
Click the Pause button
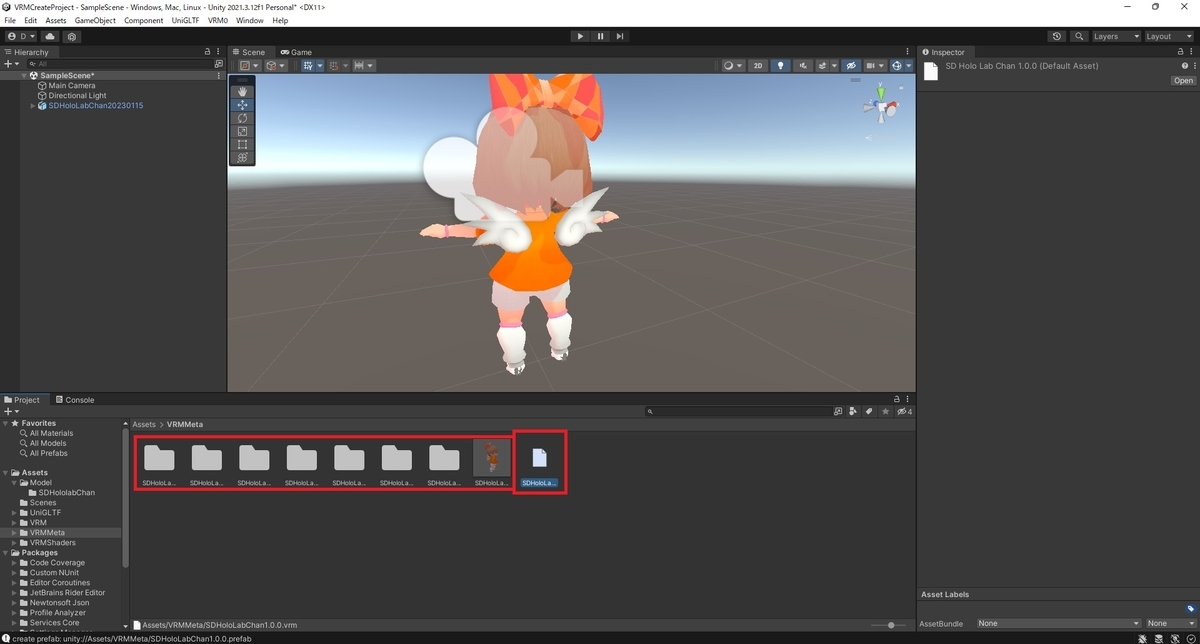pos(600,36)
